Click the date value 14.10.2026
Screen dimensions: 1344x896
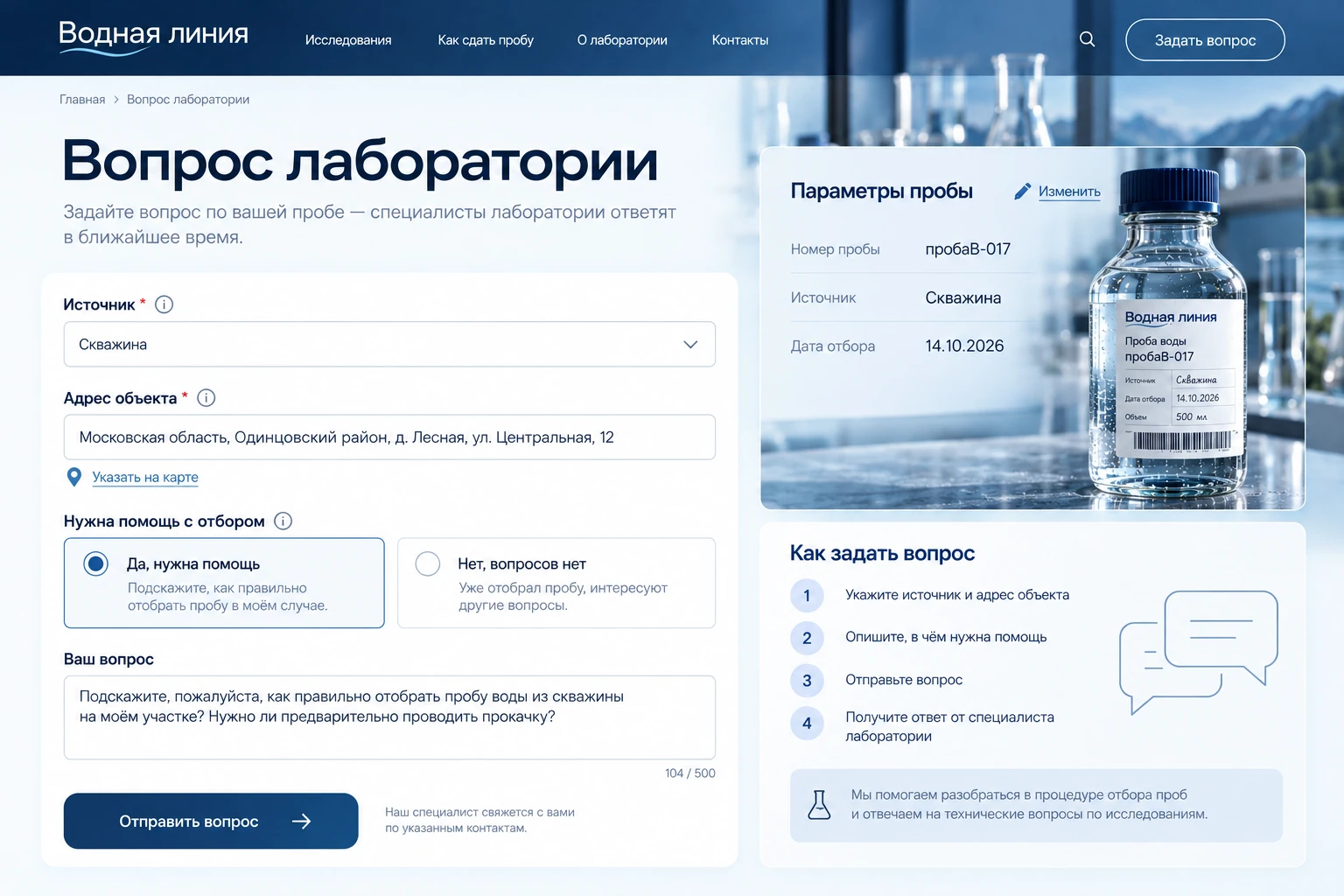[964, 346]
